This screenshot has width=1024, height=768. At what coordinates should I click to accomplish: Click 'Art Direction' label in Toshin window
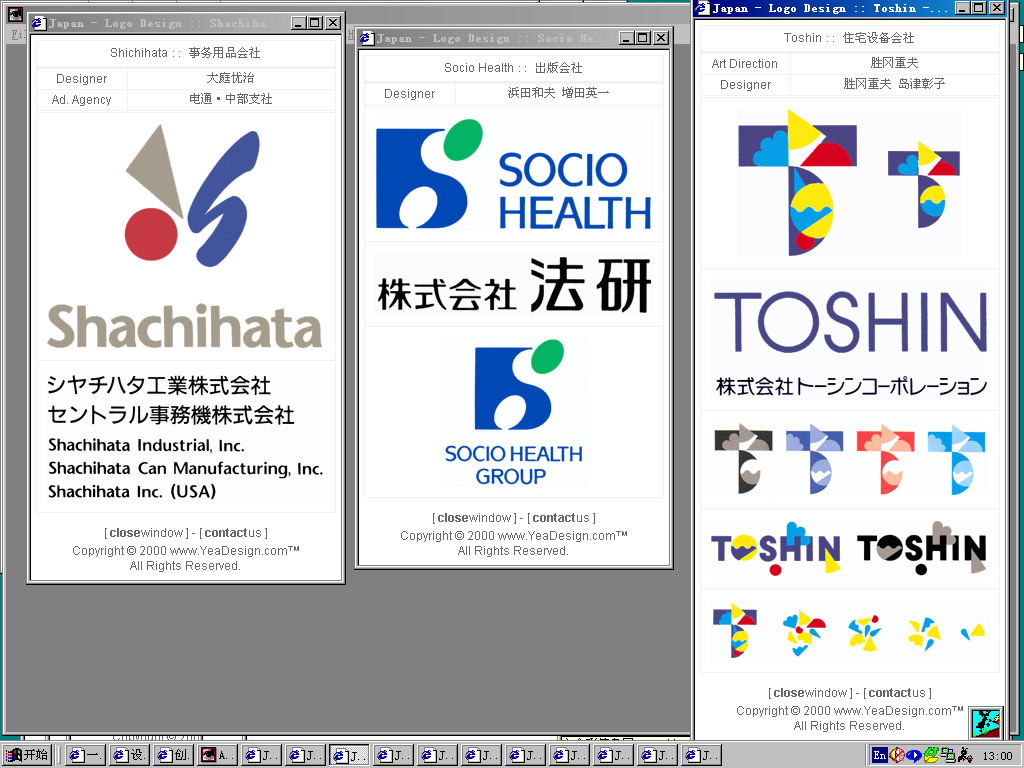click(744, 64)
